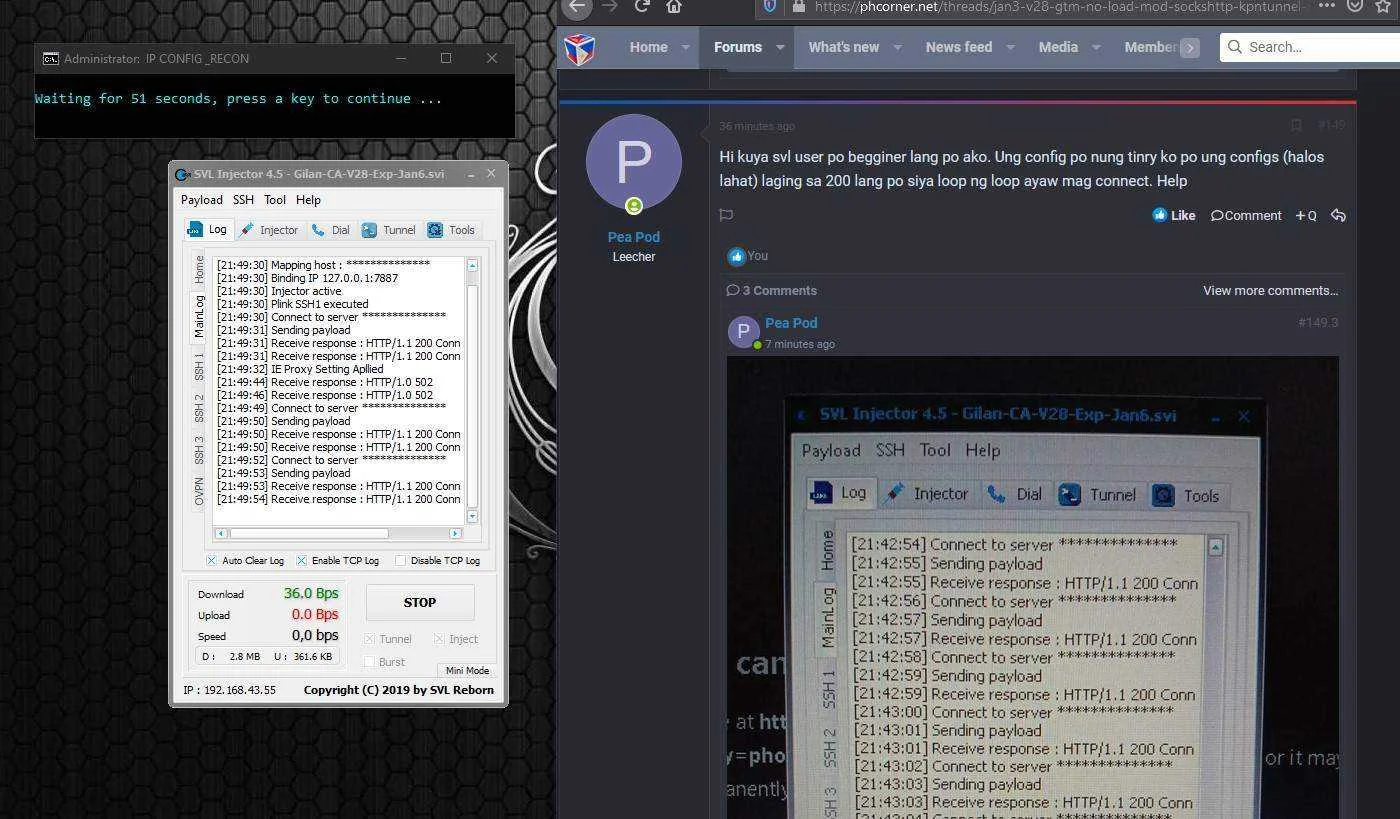Click the Pocket save icon in address bar
This screenshot has width=1400, height=819.
coord(1353,6)
